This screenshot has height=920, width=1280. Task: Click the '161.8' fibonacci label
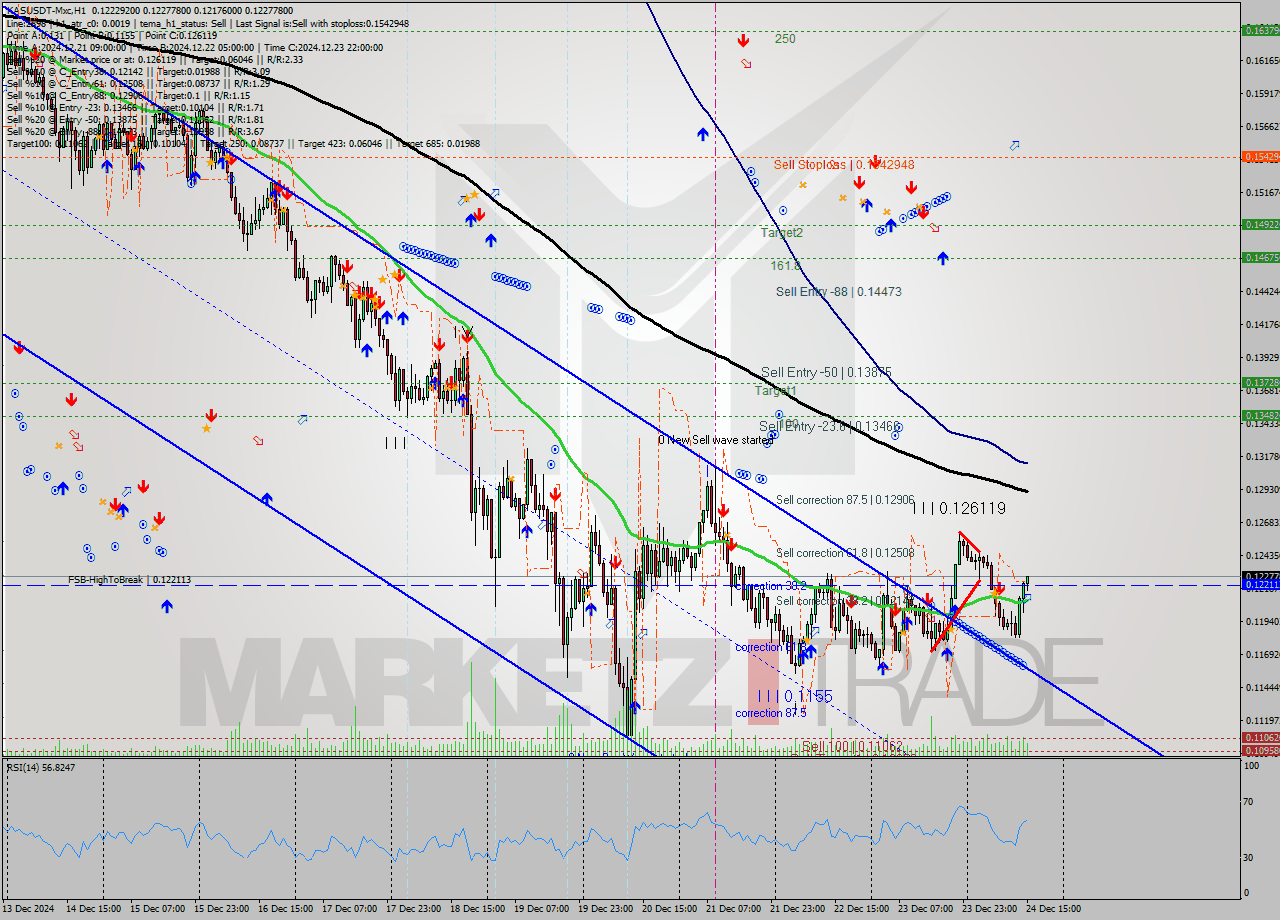pos(786,266)
